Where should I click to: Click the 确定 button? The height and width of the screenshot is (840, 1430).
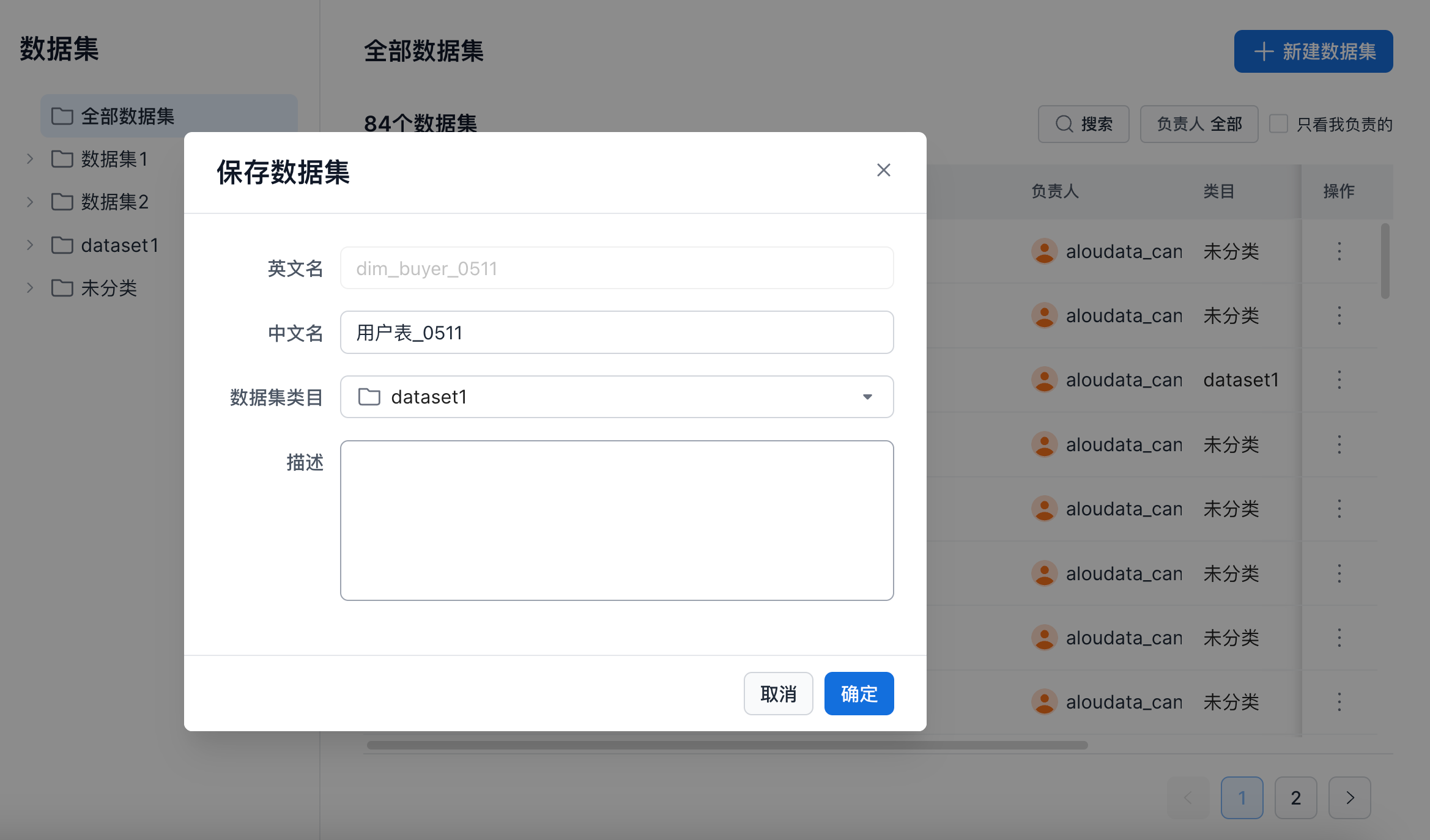click(x=859, y=693)
